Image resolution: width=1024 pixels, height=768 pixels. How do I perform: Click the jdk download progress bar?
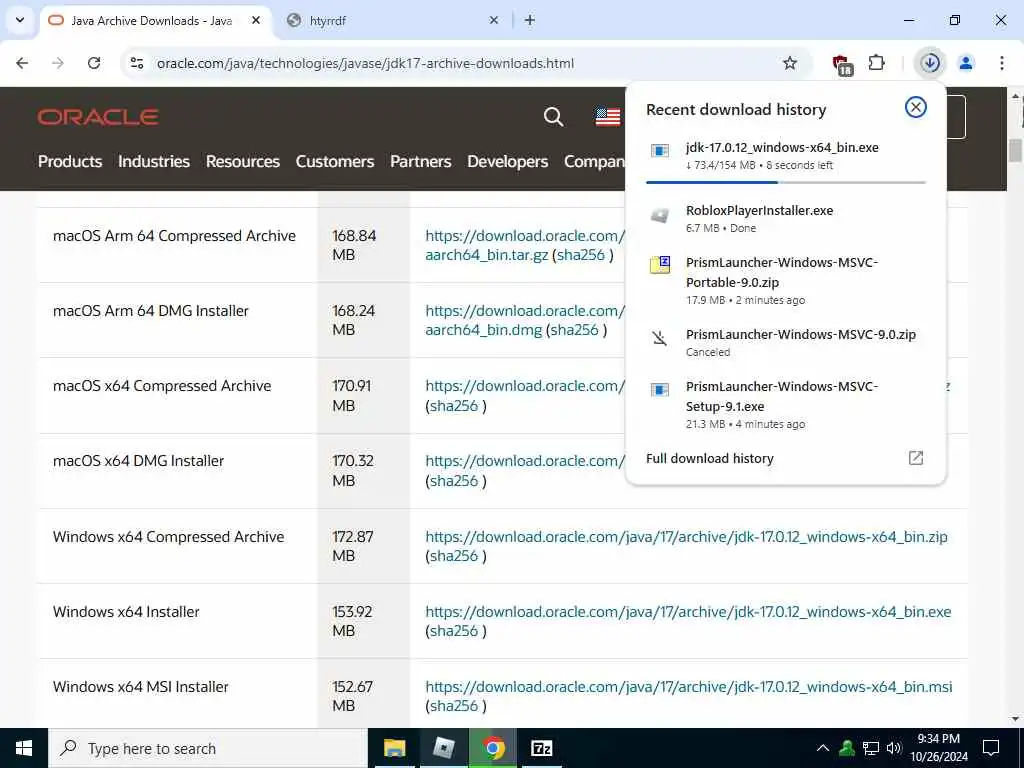click(786, 182)
